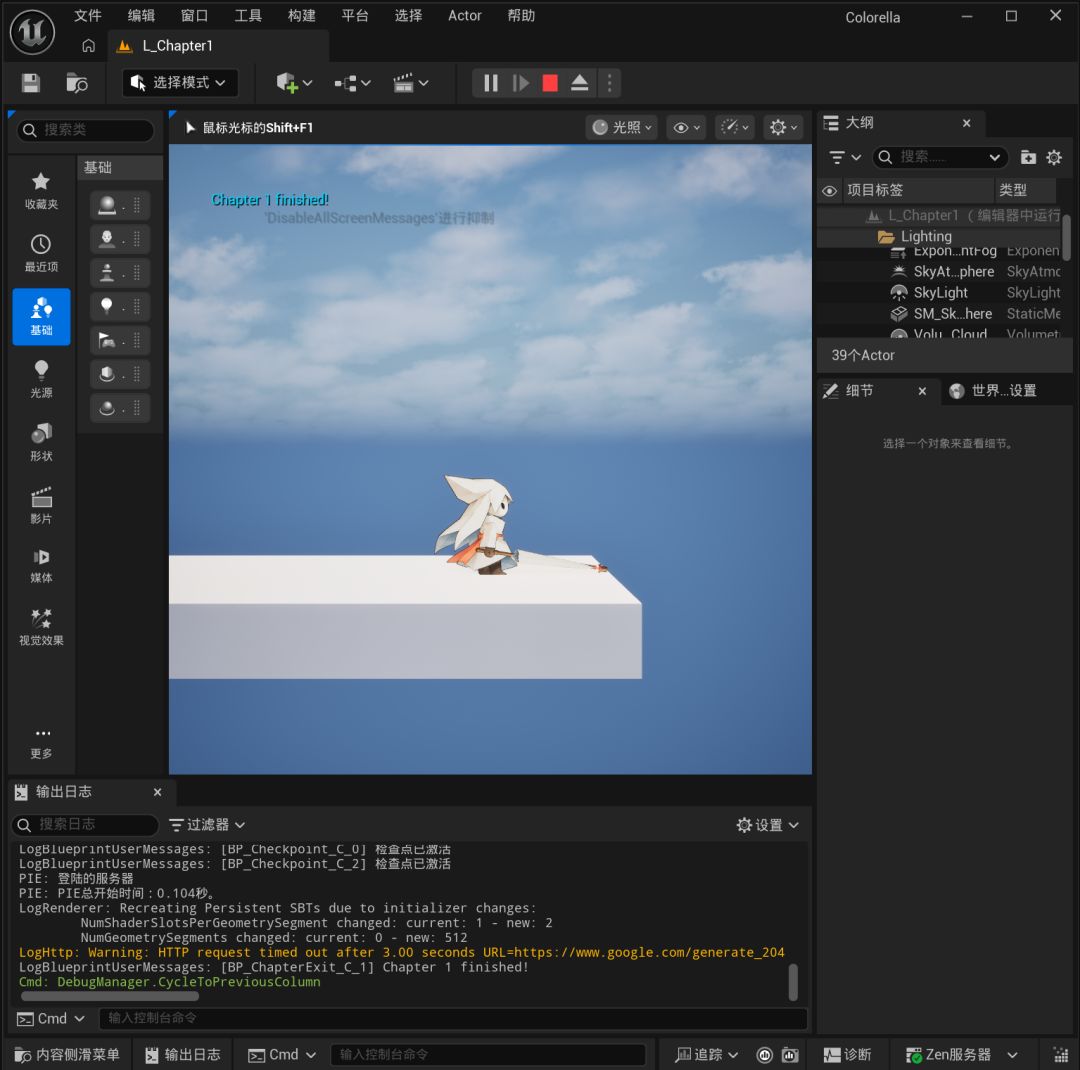1080x1070 pixels.
Task: Pause the play-in-editor simulation
Action: click(x=491, y=83)
